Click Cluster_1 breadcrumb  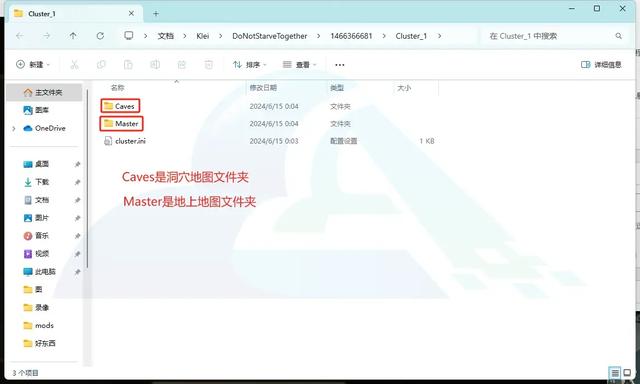pos(411,36)
